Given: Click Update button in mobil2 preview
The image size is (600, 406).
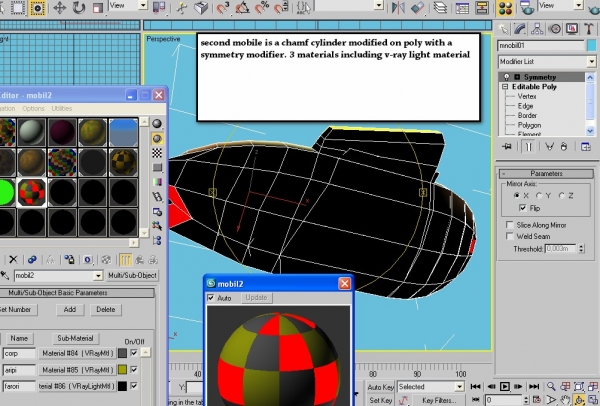Looking at the screenshot, I should click(256, 298).
